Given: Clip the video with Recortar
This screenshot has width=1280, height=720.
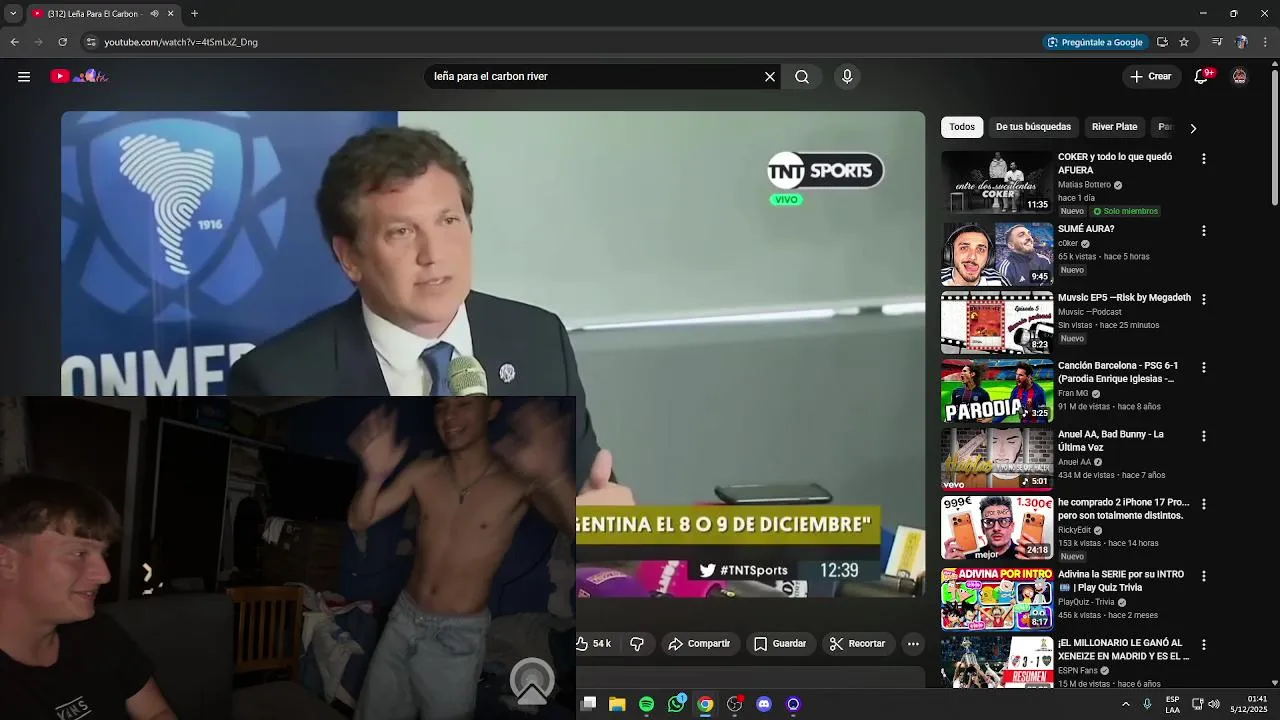Looking at the screenshot, I should [858, 644].
